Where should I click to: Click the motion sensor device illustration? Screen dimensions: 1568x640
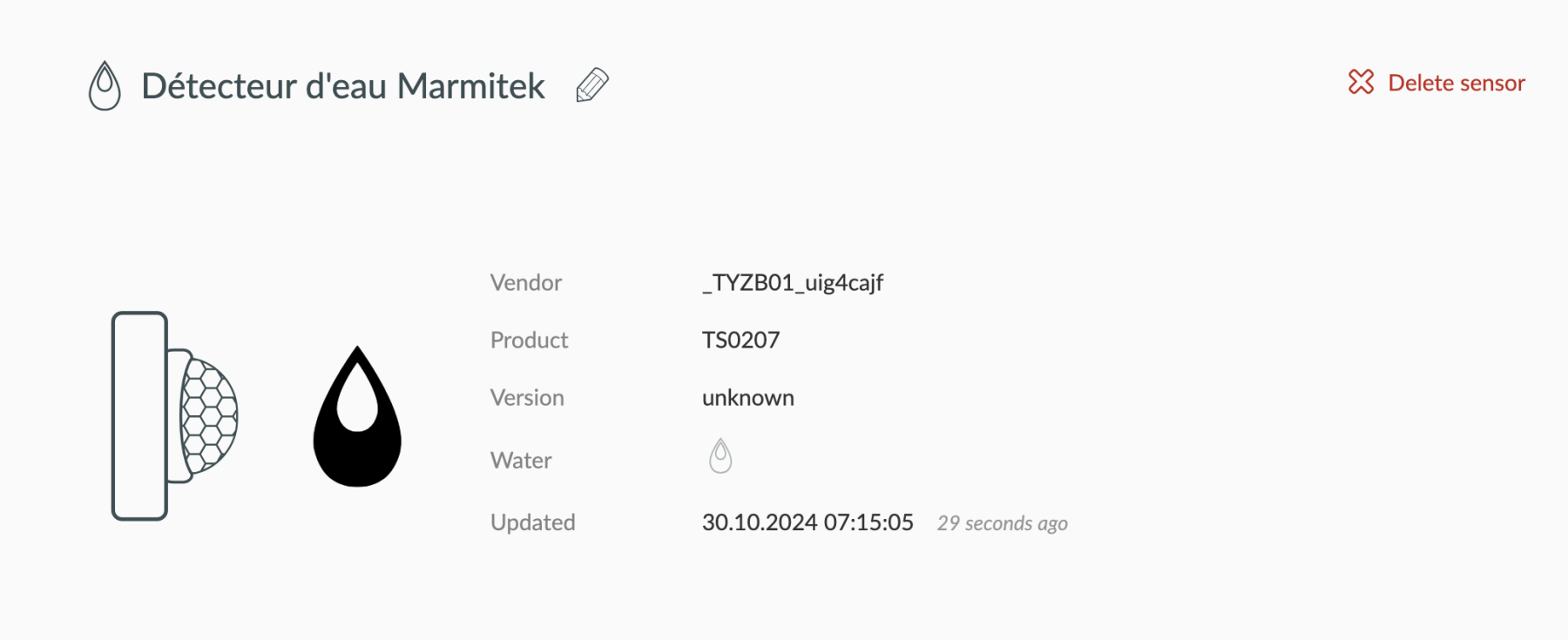pyautogui.click(x=174, y=416)
